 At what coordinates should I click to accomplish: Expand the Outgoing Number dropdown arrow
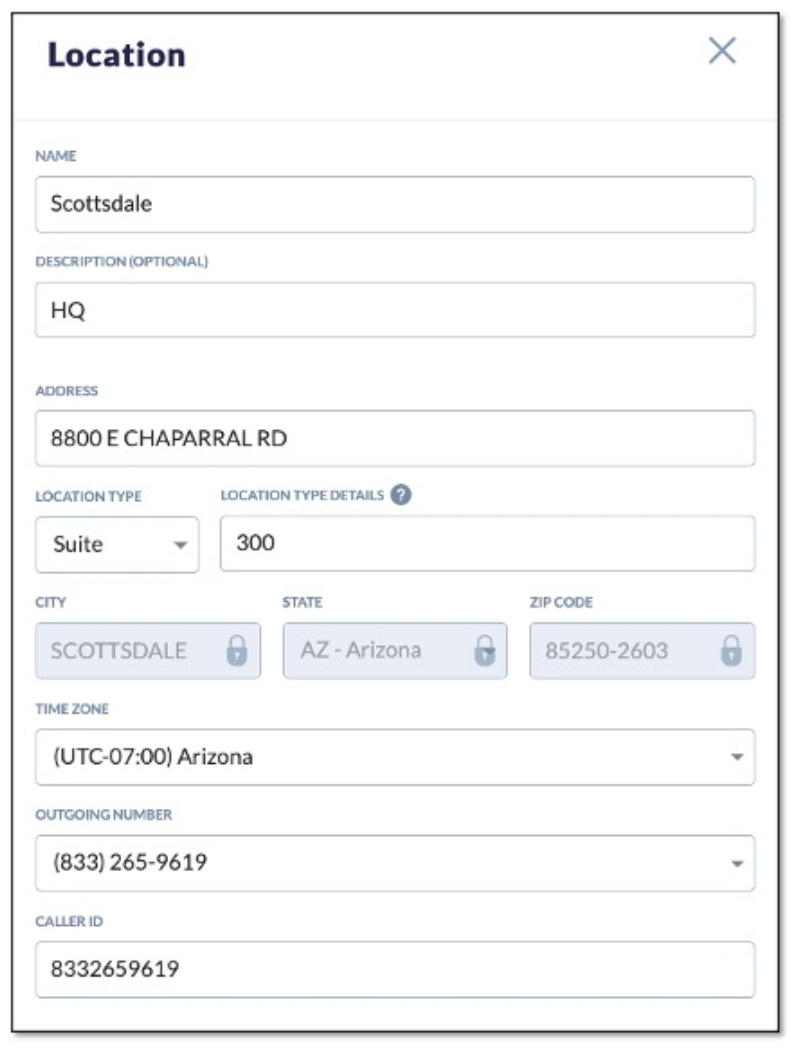point(737,863)
